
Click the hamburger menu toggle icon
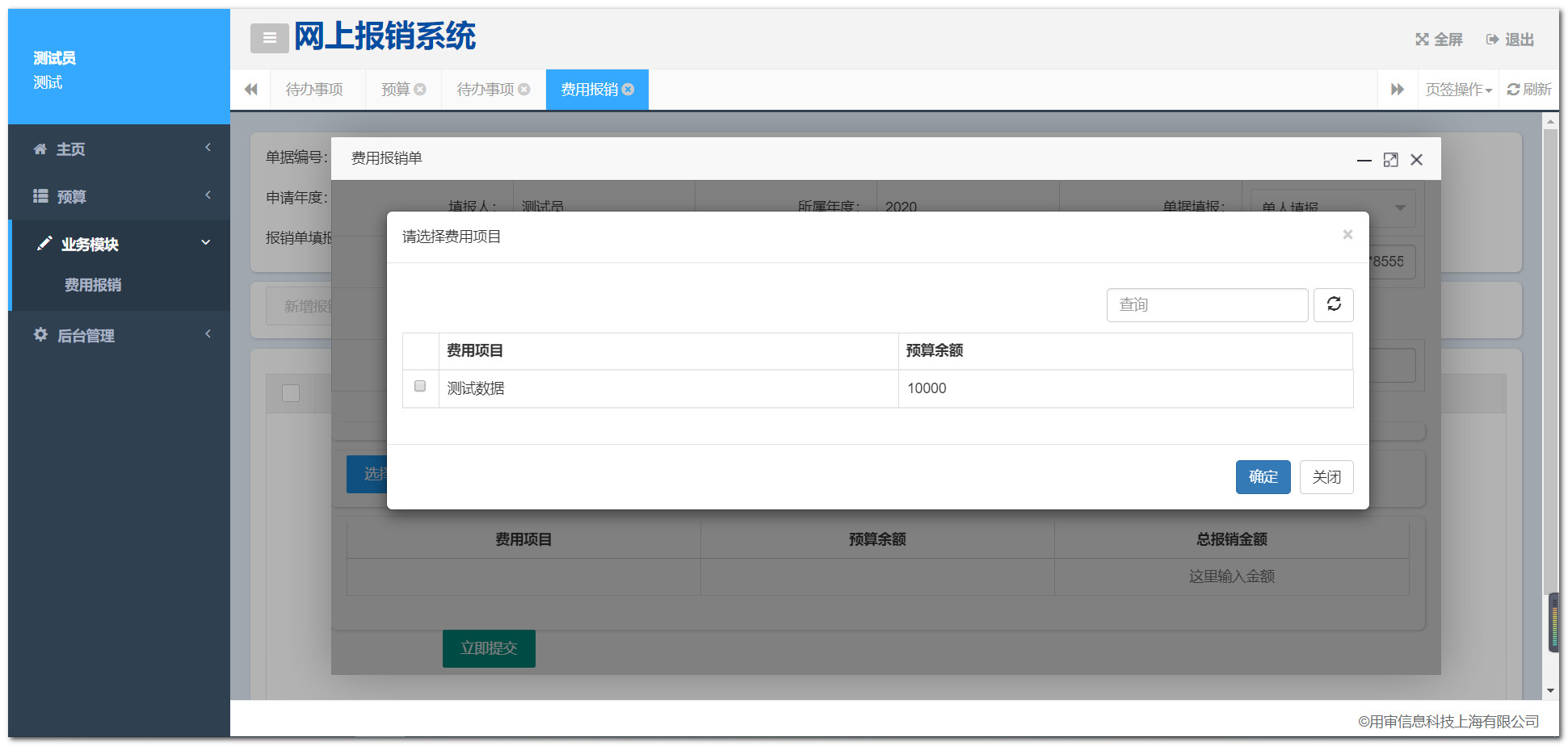269,38
